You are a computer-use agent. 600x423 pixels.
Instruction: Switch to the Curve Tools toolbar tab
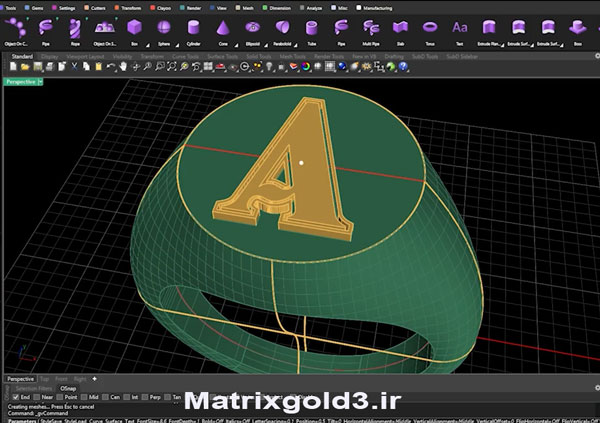pos(186,56)
